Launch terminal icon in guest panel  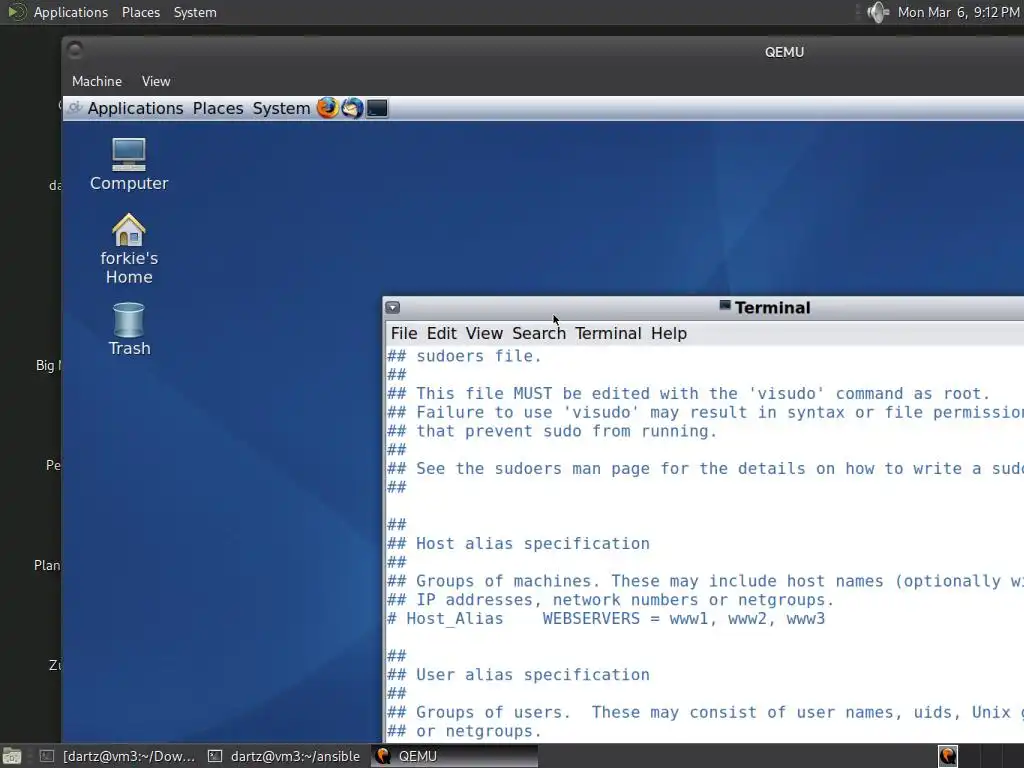377,108
